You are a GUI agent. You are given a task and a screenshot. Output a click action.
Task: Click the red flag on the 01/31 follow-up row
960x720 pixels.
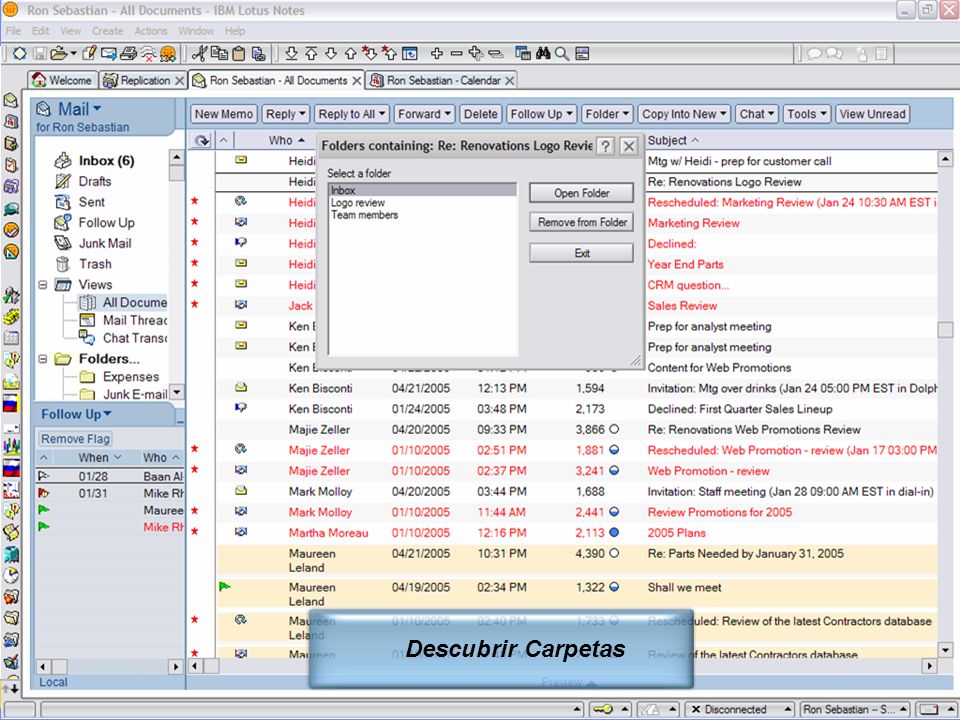[x=43, y=493]
